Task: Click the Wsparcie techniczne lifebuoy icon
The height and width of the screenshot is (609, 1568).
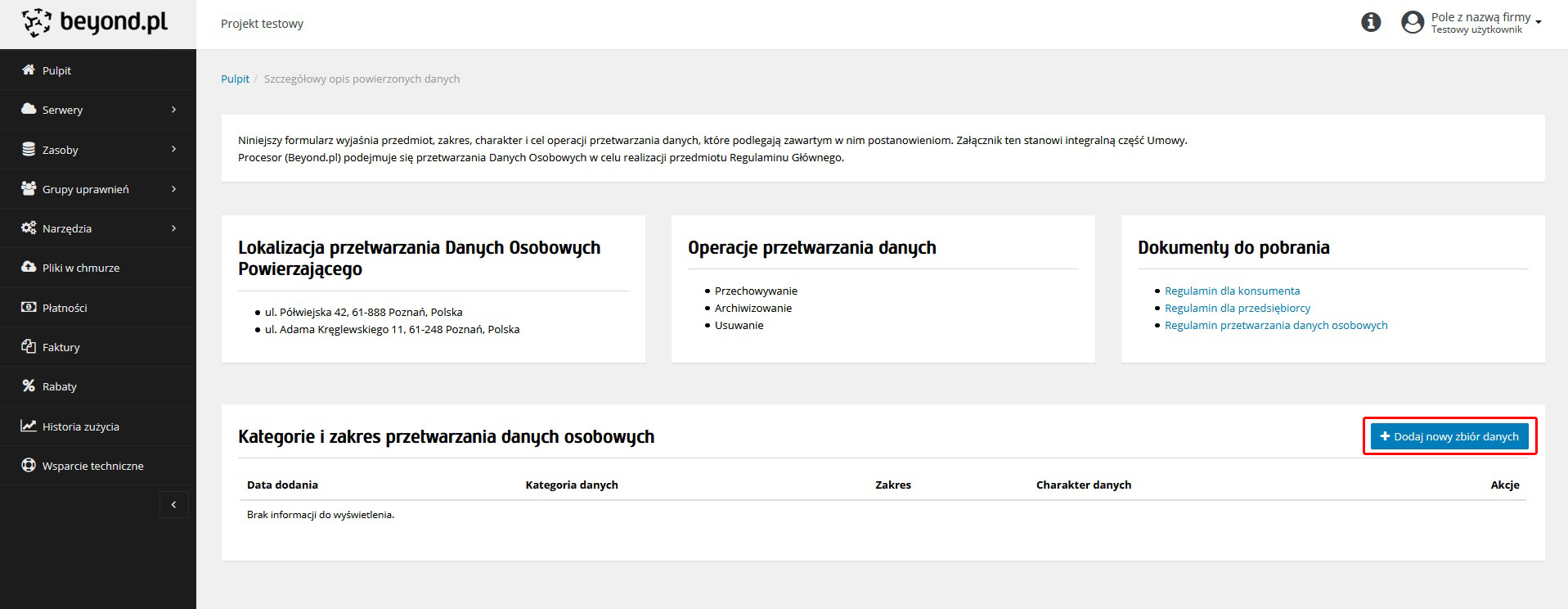Action: pos(29,466)
